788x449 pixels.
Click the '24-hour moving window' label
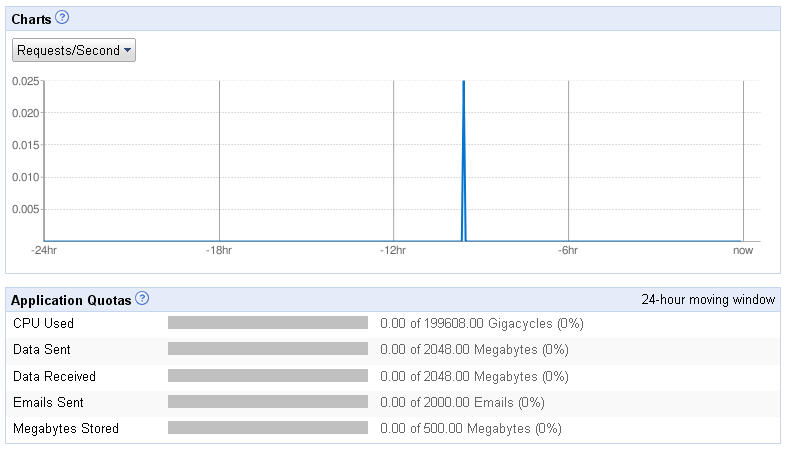708,300
